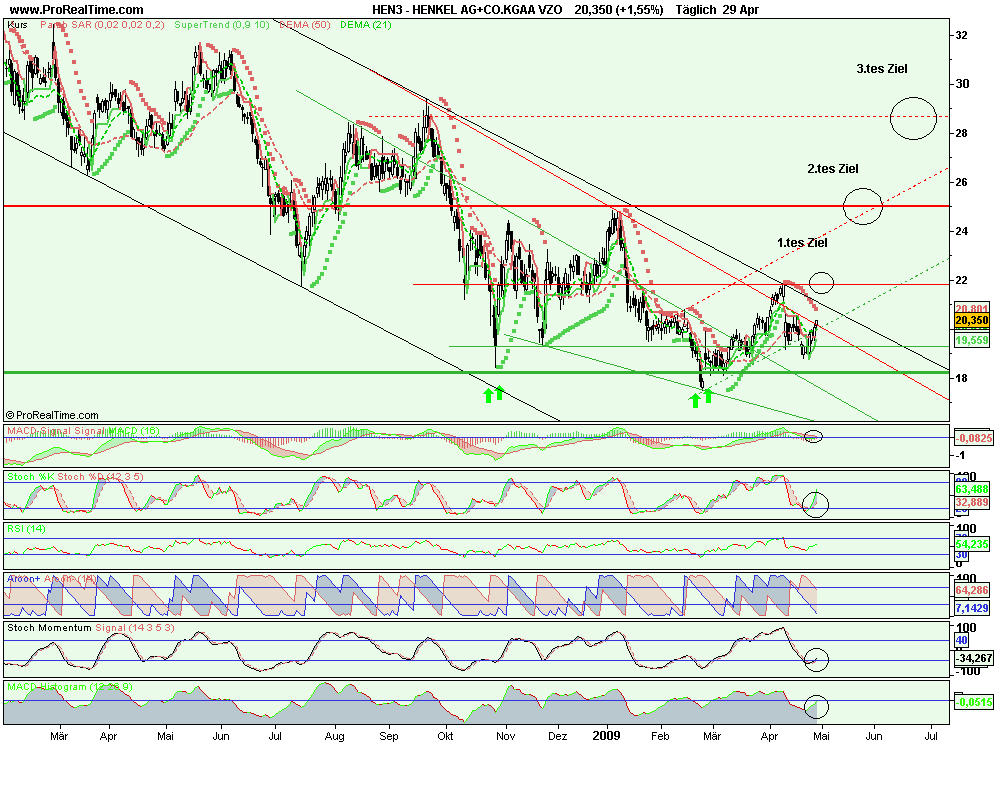This screenshot has height=800, width=1000.
Task: Click the -34,267 Stoch Momentum value tag
Action: point(973,658)
